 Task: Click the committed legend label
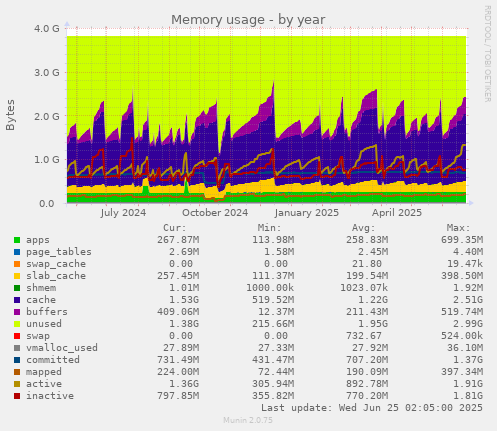(x=53, y=360)
